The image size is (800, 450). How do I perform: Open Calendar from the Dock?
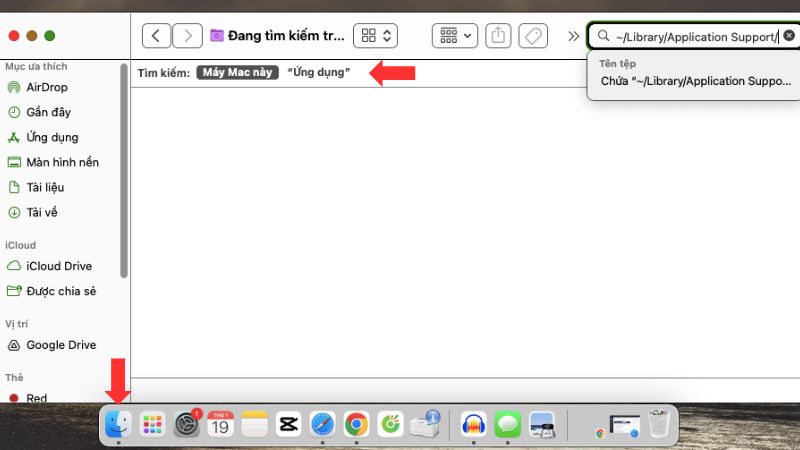(x=220, y=424)
